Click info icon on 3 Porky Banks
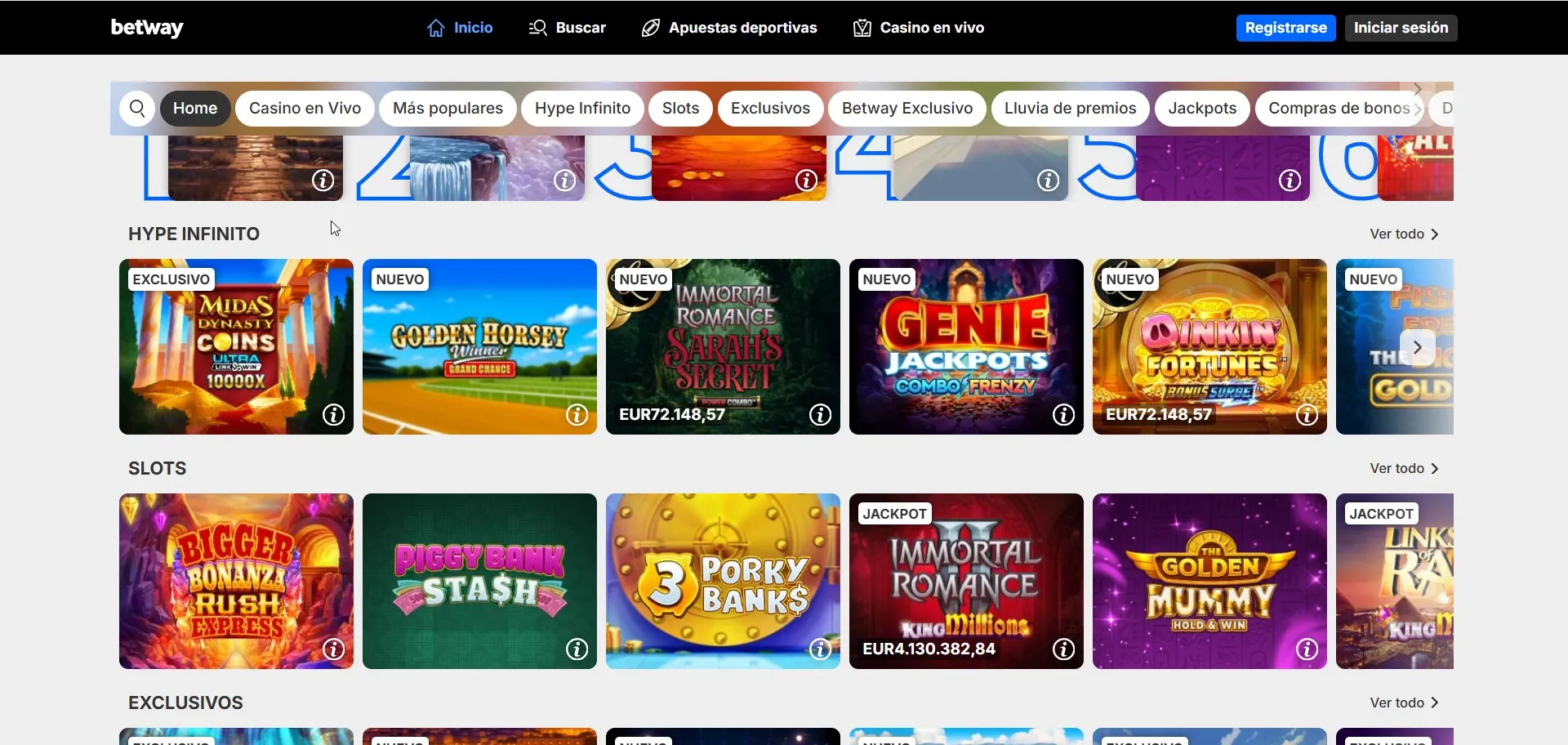Image resolution: width=1568 pixels, height=745 pixels. (820, 649)
